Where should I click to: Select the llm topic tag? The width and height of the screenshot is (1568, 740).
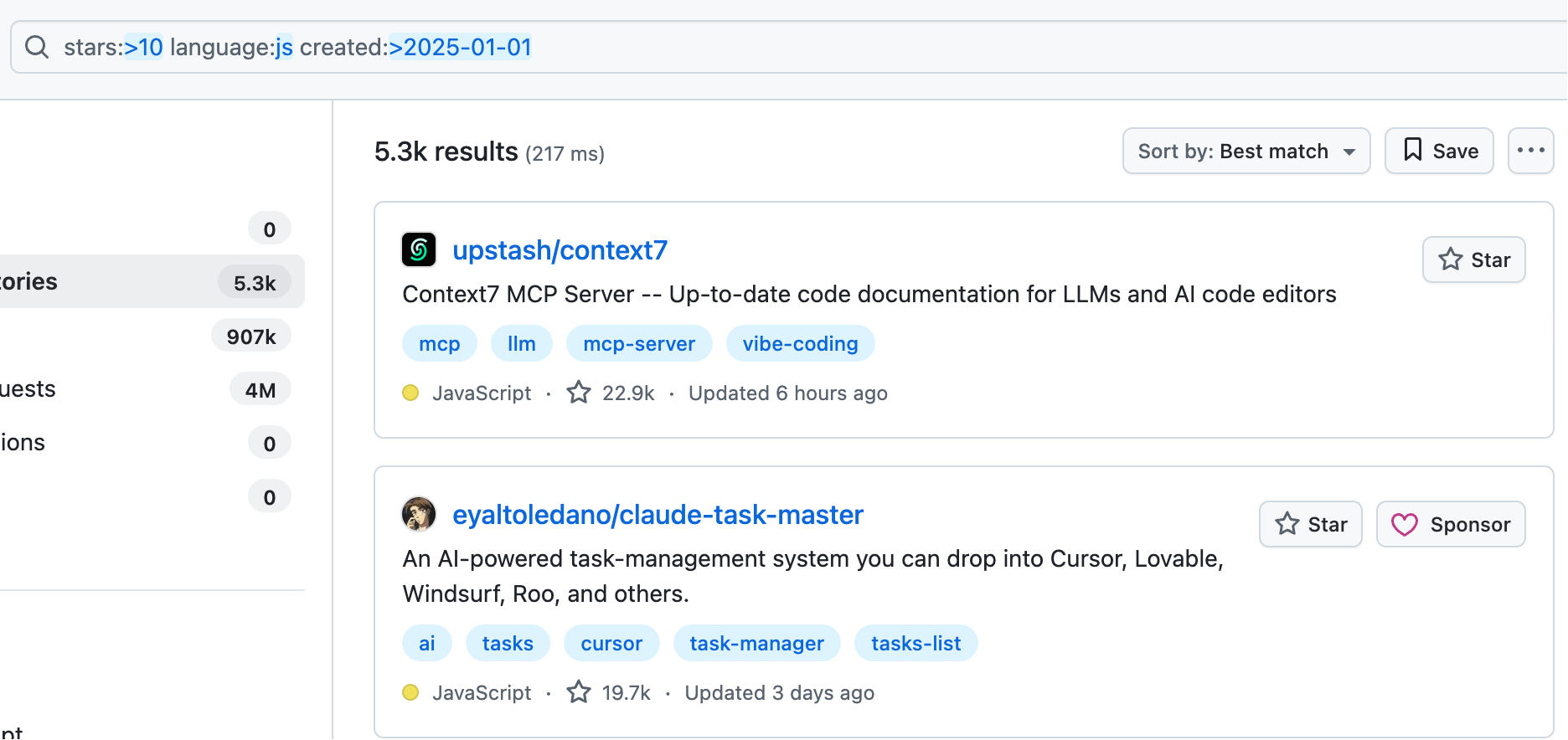(x=522, y=344)
